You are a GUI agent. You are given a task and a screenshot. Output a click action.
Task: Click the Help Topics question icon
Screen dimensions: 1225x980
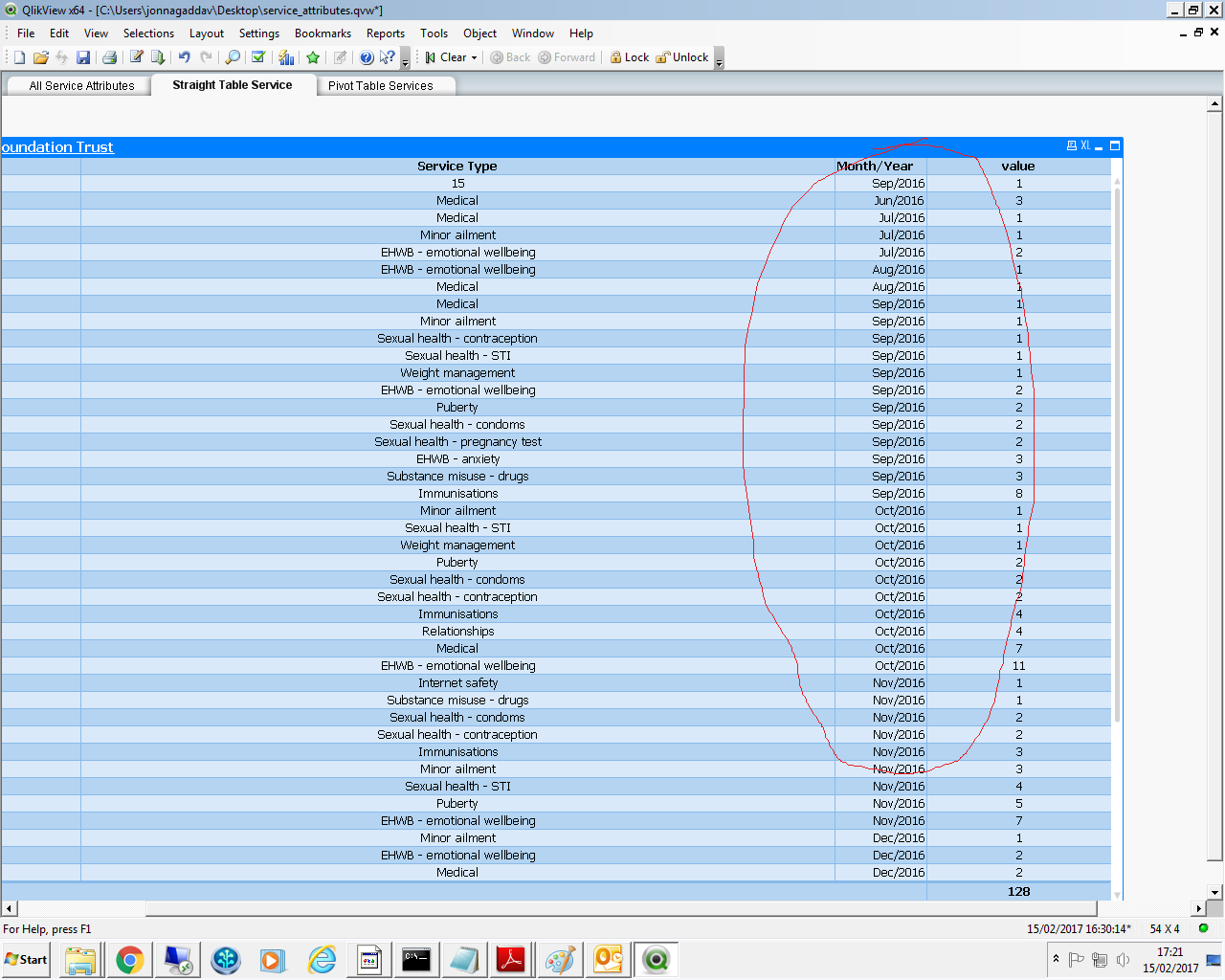pyautogui.click(x=367, y=57)
